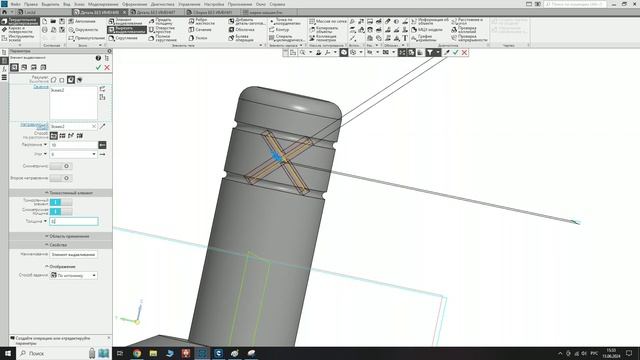Open the Моделирование menu
The image size is (640, 360).
tap(103, 4)
